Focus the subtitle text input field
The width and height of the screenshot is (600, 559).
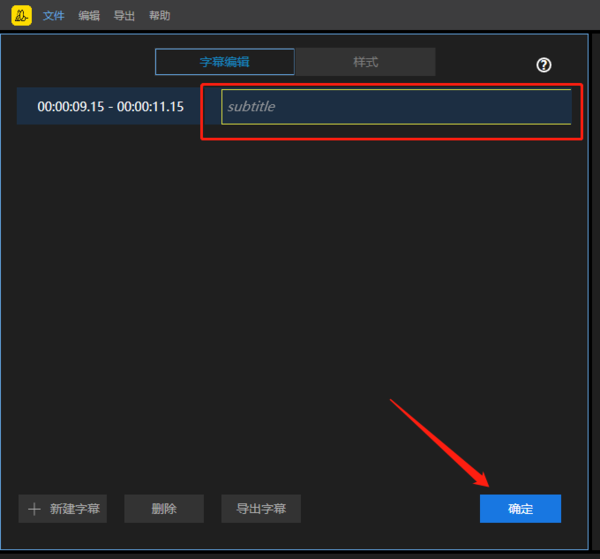(x=396, y=107)
